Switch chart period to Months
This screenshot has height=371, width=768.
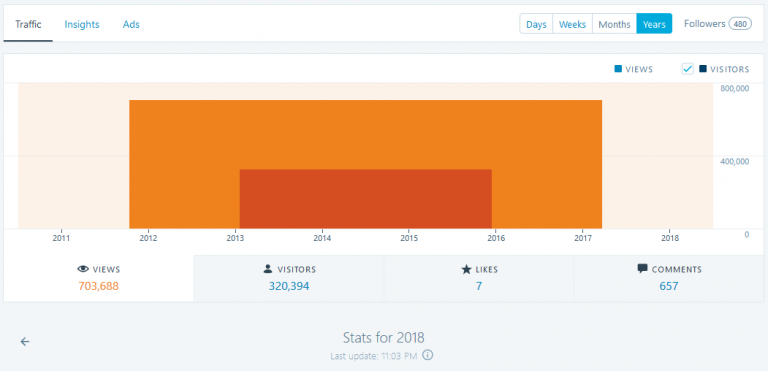(x=614, y=24)
